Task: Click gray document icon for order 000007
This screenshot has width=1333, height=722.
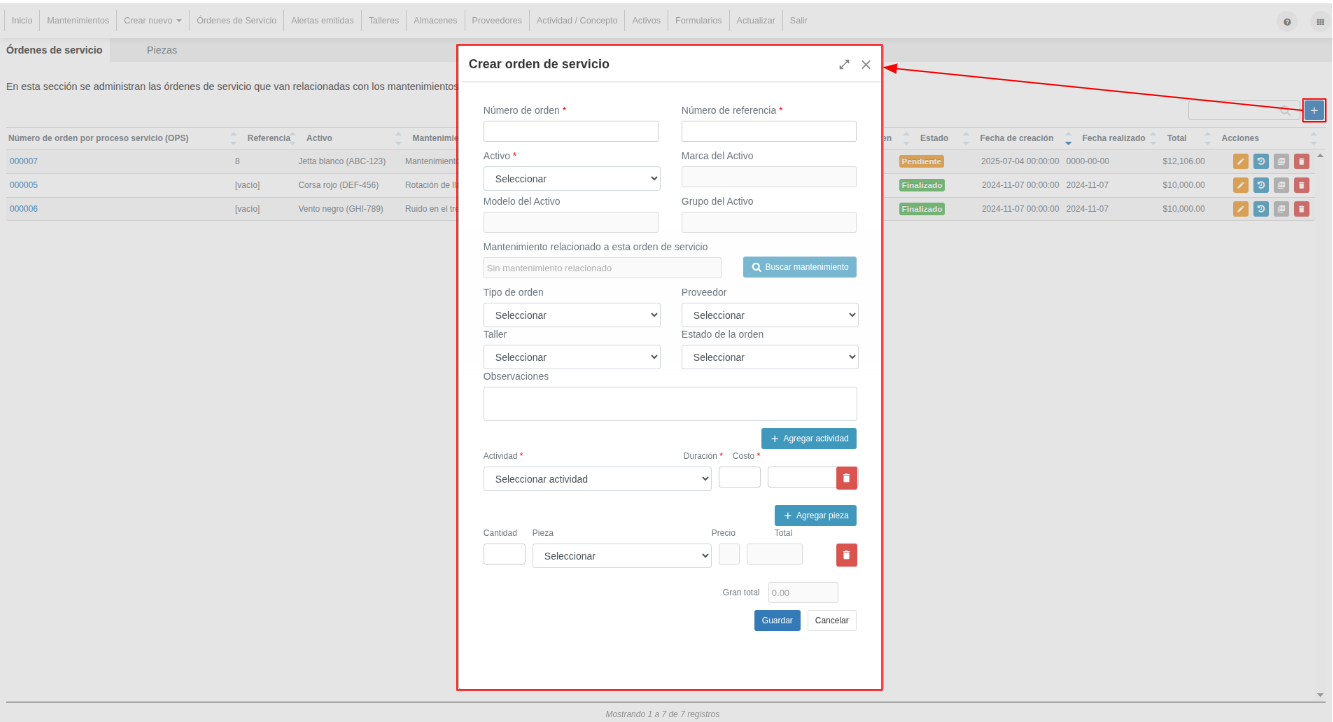Action: 1281,161
